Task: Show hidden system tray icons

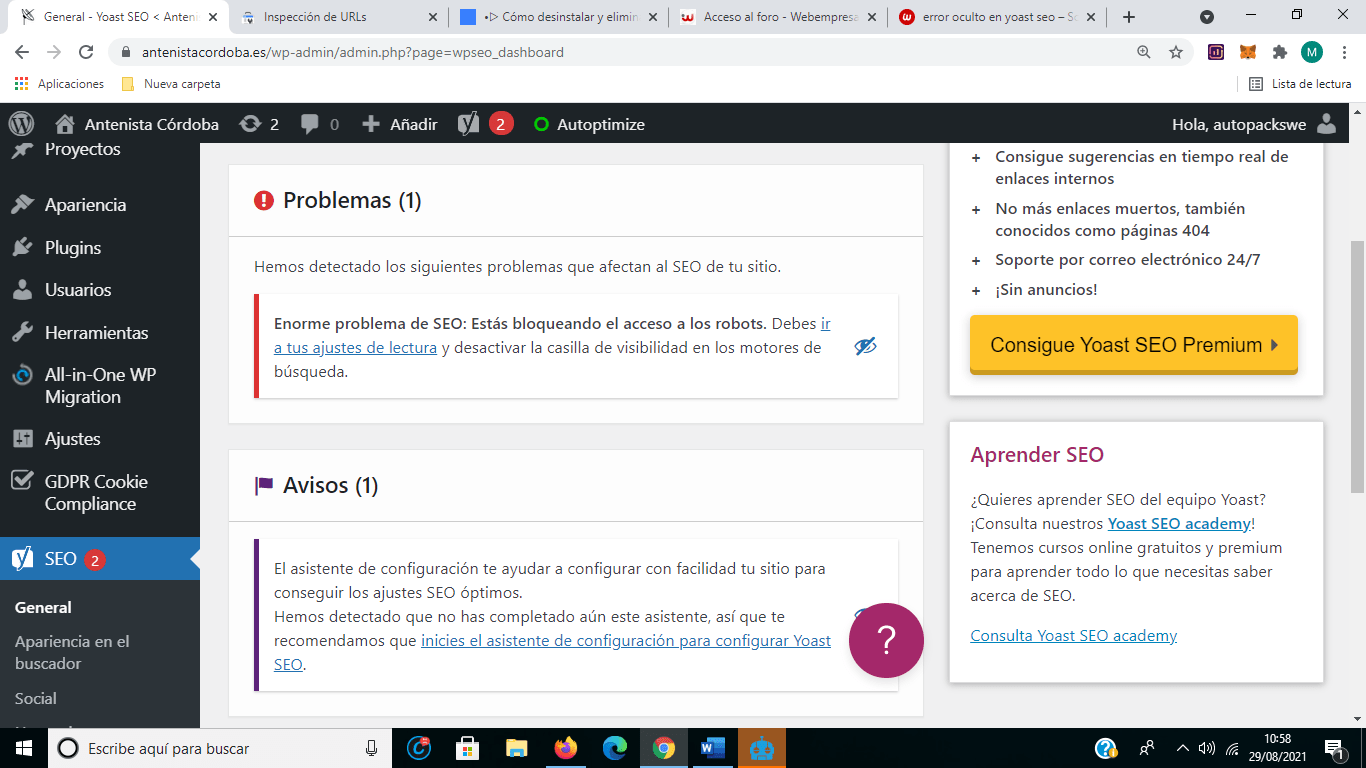Action: point(1183,748)
